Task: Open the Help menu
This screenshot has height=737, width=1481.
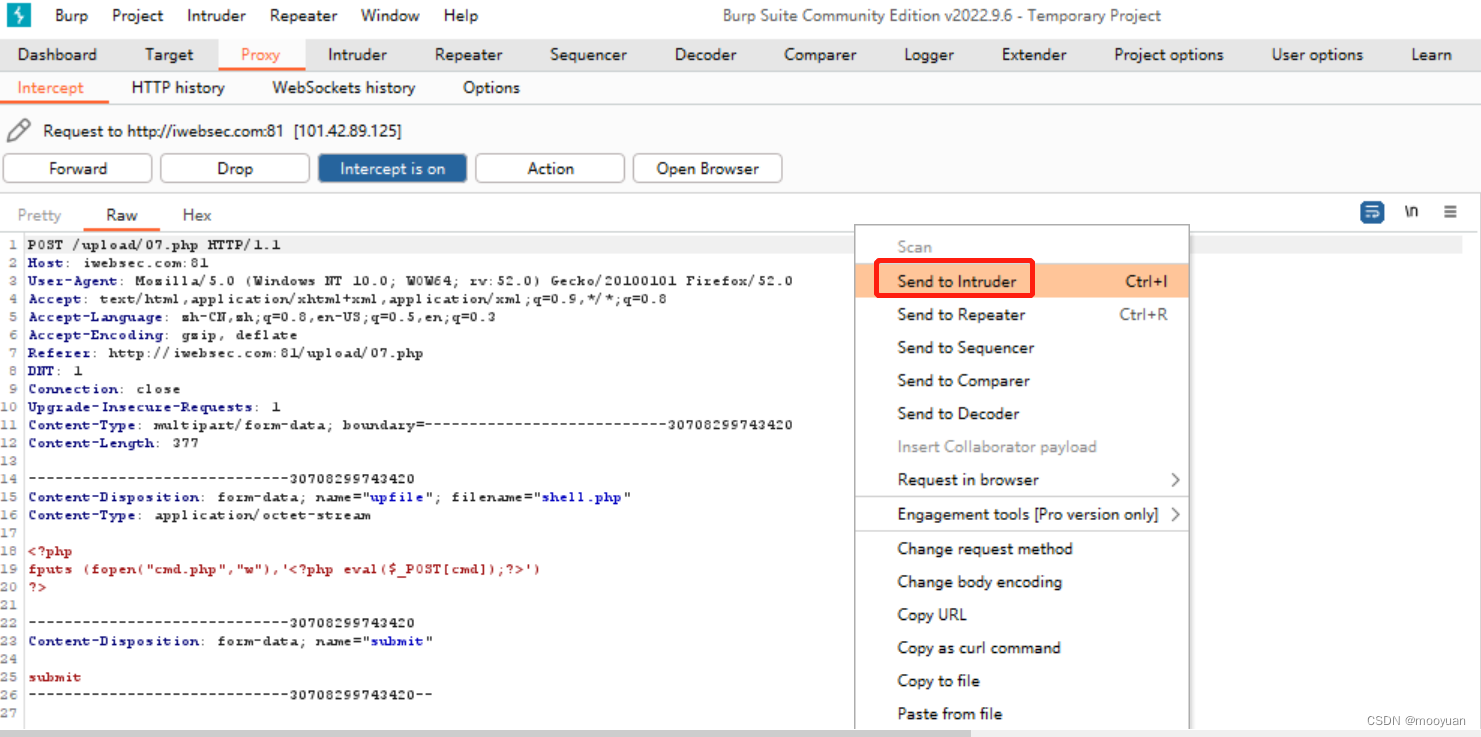Action: pyautogui.click(x=461, y=15)
